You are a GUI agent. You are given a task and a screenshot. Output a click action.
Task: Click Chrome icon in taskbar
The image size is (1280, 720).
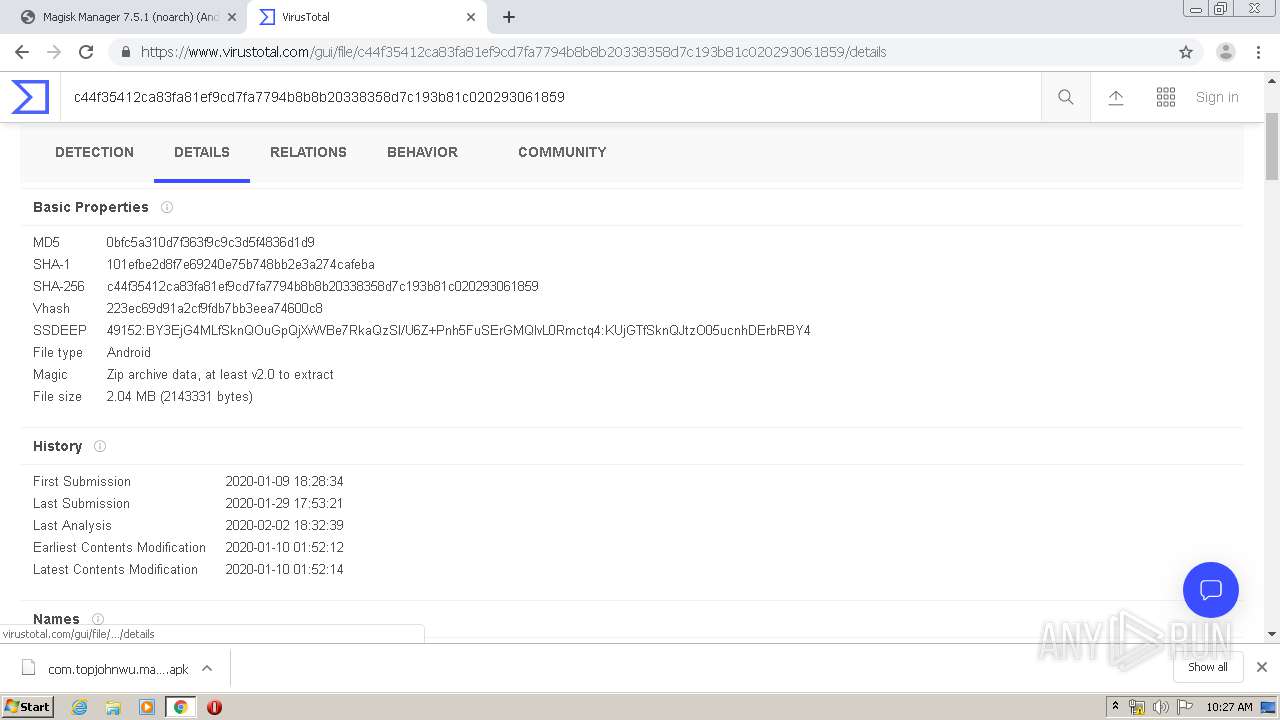(180, 707)
